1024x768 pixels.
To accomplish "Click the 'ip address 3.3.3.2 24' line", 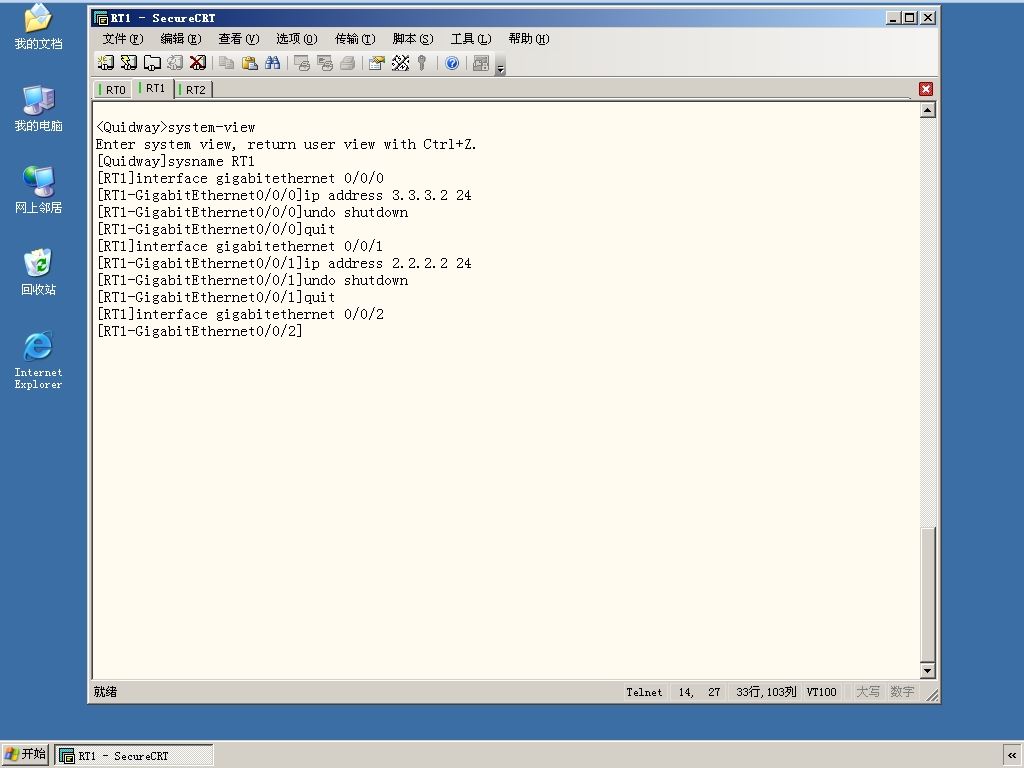I will pos(283,195).
